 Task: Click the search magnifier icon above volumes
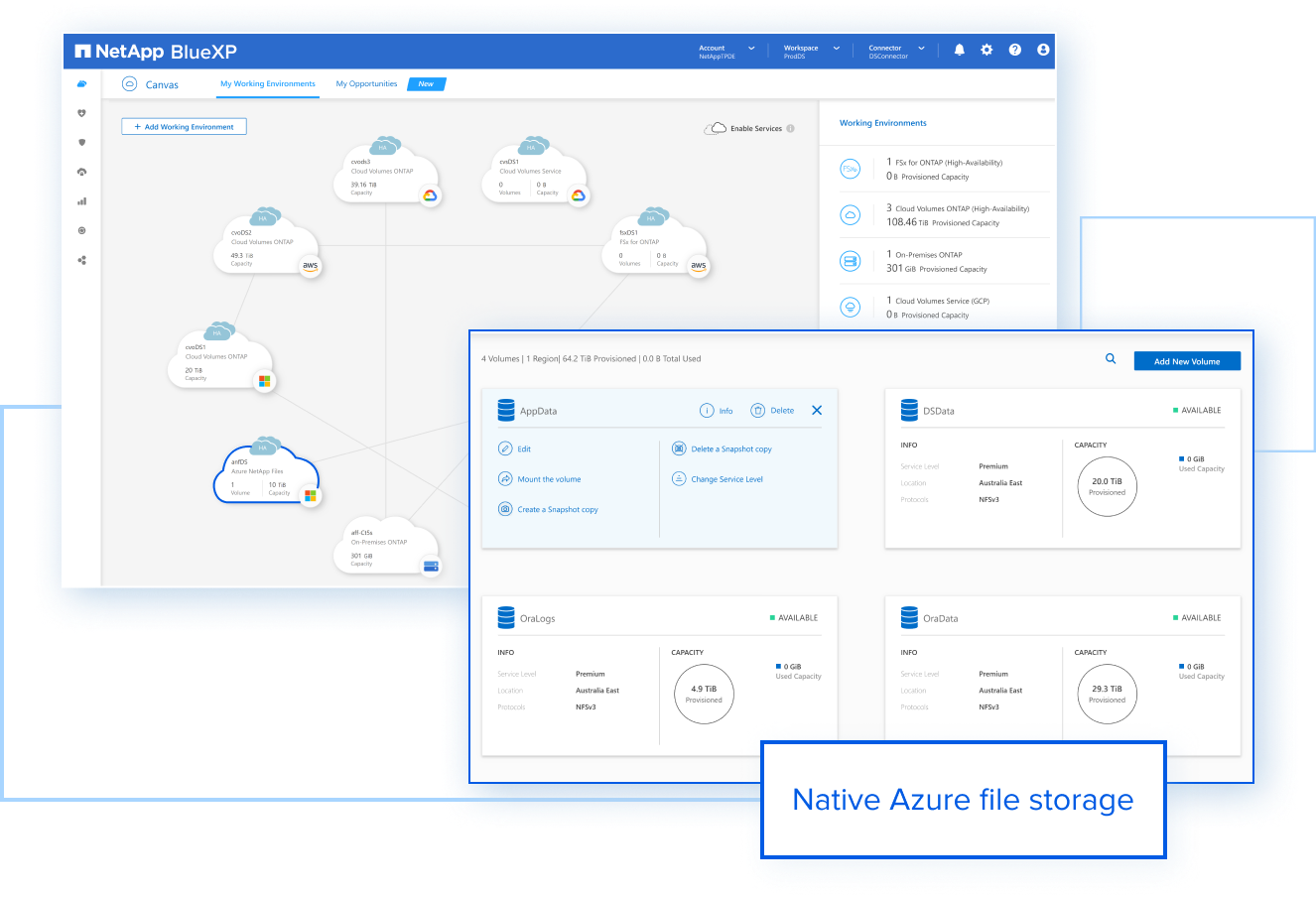click(x=1111, y=359)
